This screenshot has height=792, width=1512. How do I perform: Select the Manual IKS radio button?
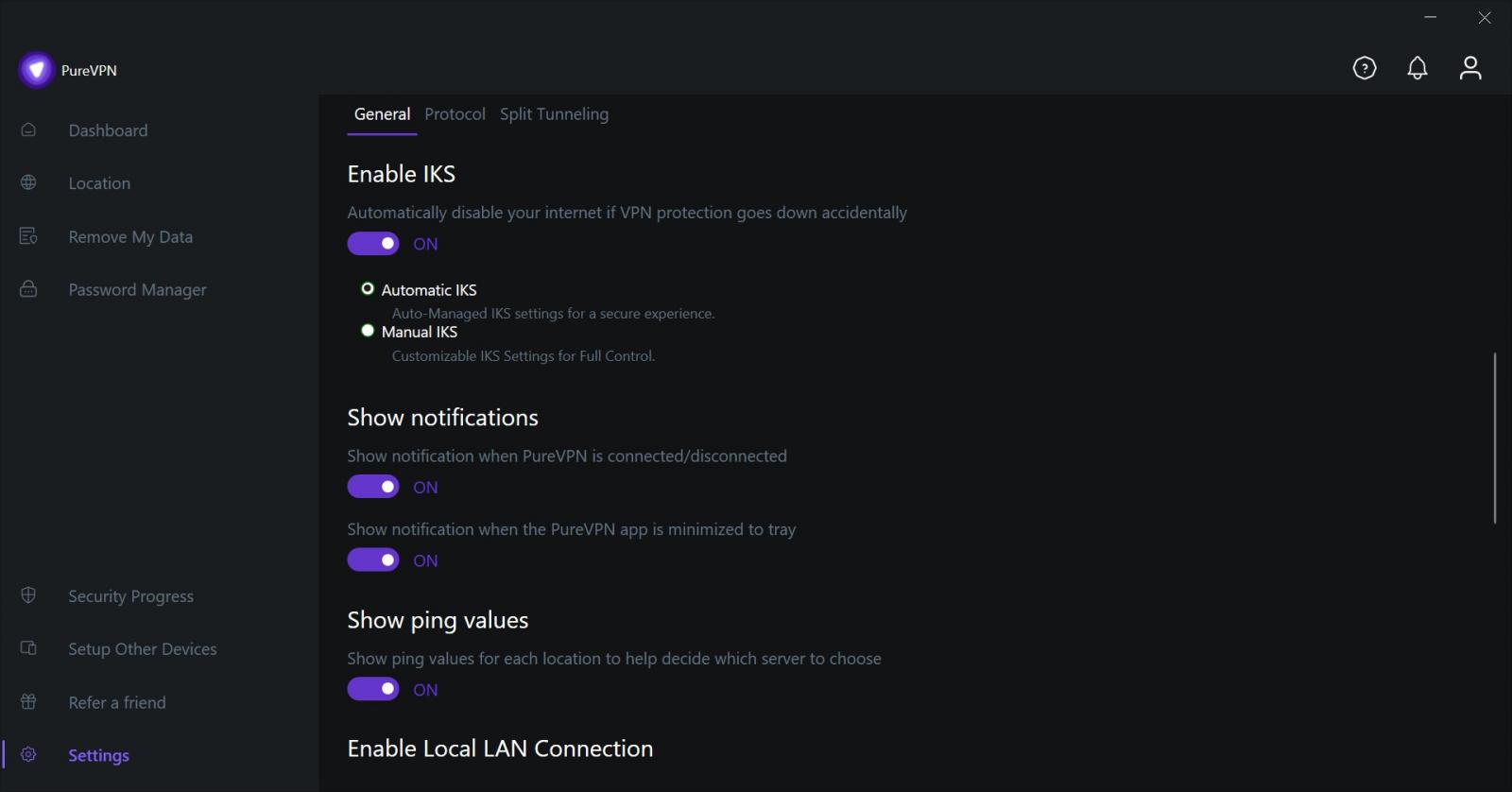point(367,331)
